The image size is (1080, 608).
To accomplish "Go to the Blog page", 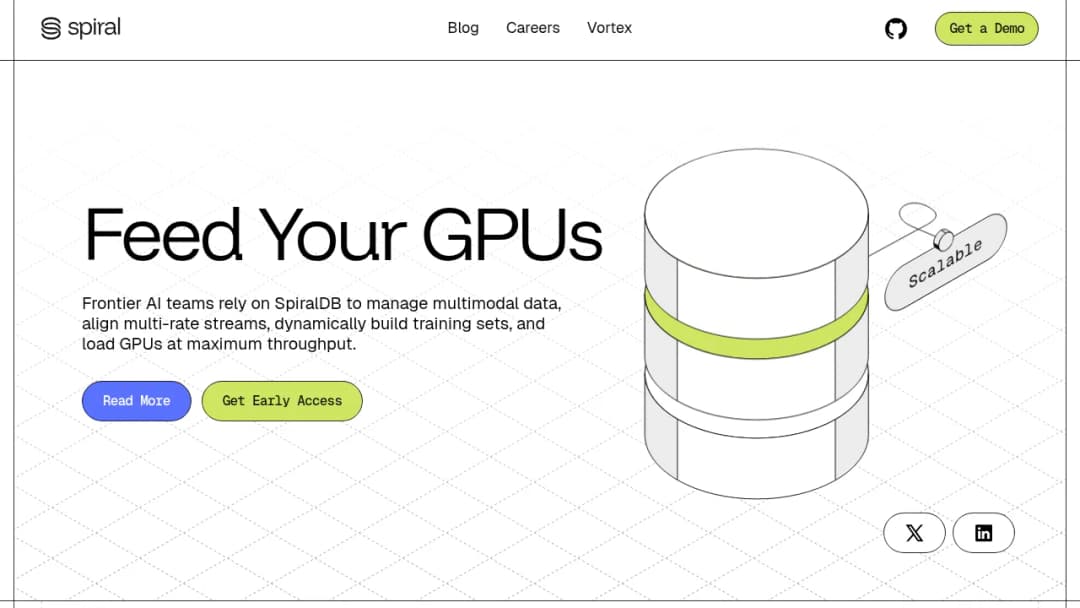I will coord(463,28).
